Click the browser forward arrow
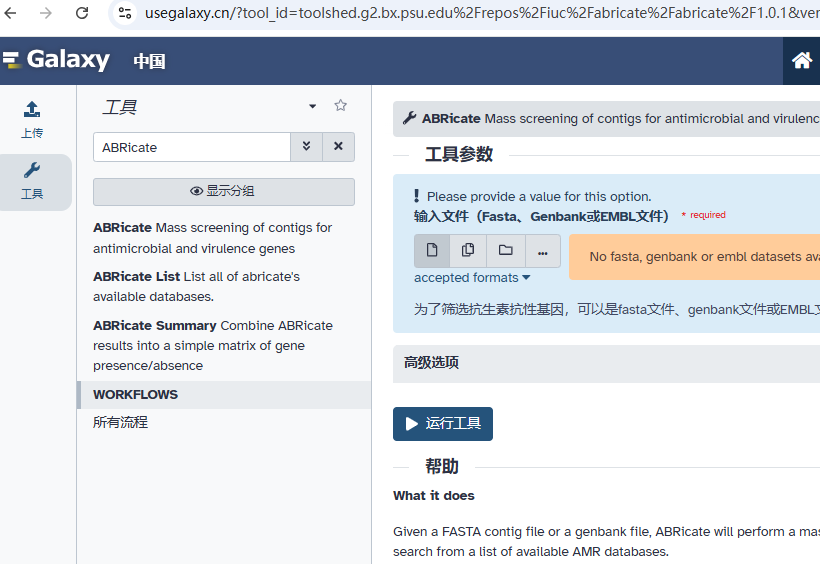 point(46,13)
